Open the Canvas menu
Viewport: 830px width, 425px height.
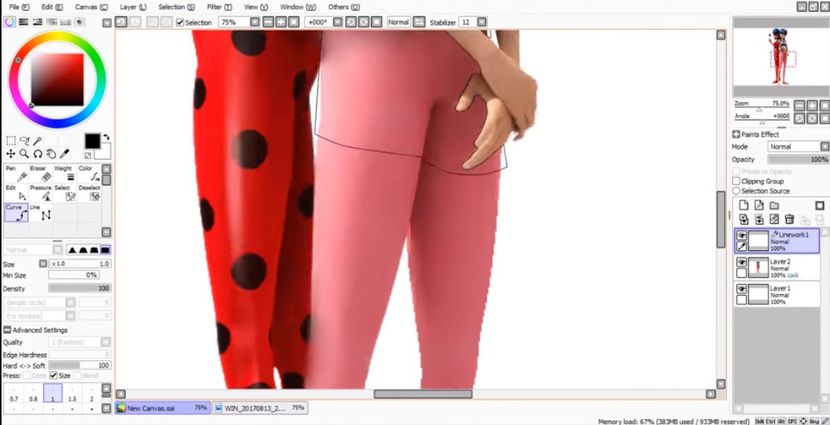point(91,7)
